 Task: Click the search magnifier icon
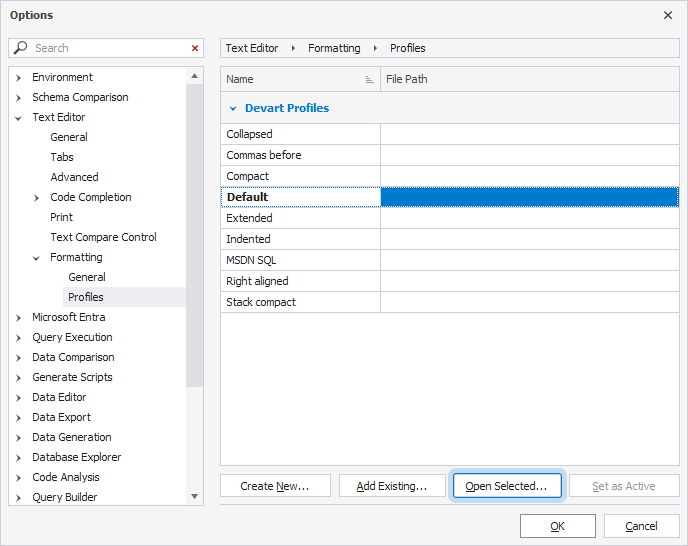(x=20, y=48)
